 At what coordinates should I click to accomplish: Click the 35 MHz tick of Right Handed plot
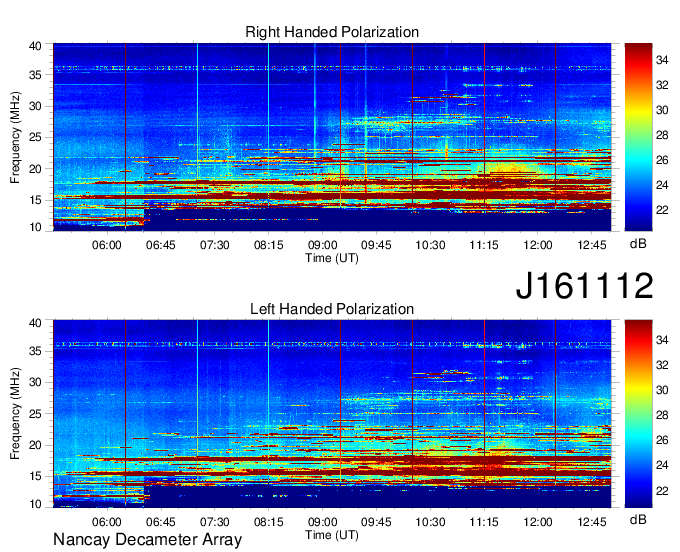[x=35, y=75]
